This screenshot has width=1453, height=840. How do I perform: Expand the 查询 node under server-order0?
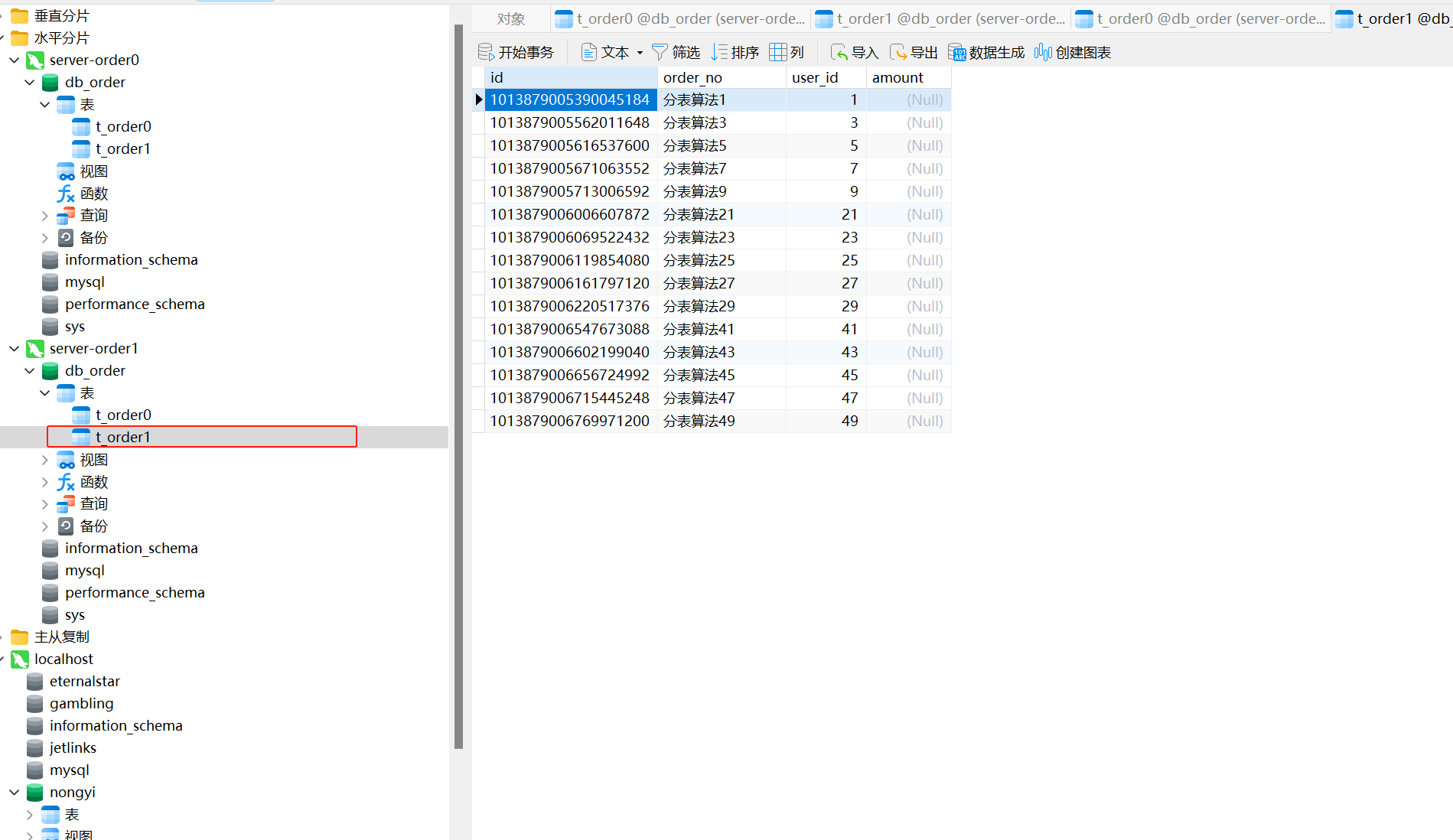click(44, 216)
